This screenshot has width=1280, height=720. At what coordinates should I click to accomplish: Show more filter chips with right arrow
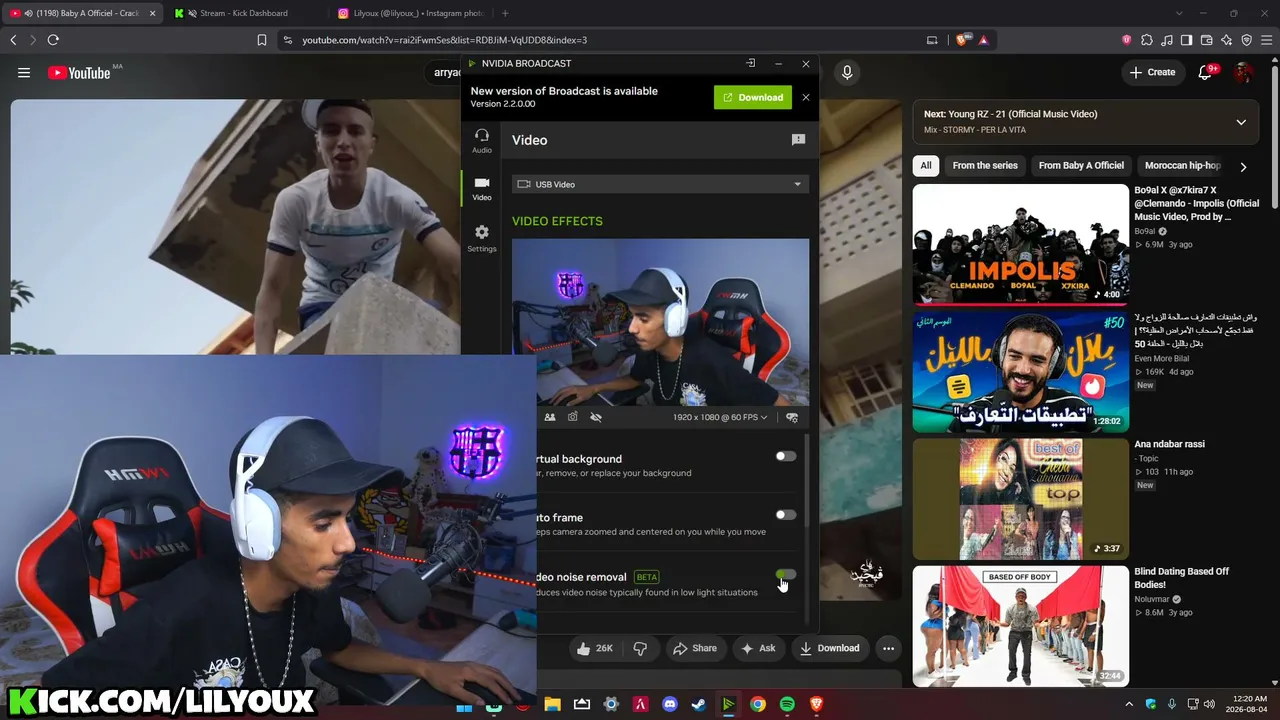(1243, 167)
